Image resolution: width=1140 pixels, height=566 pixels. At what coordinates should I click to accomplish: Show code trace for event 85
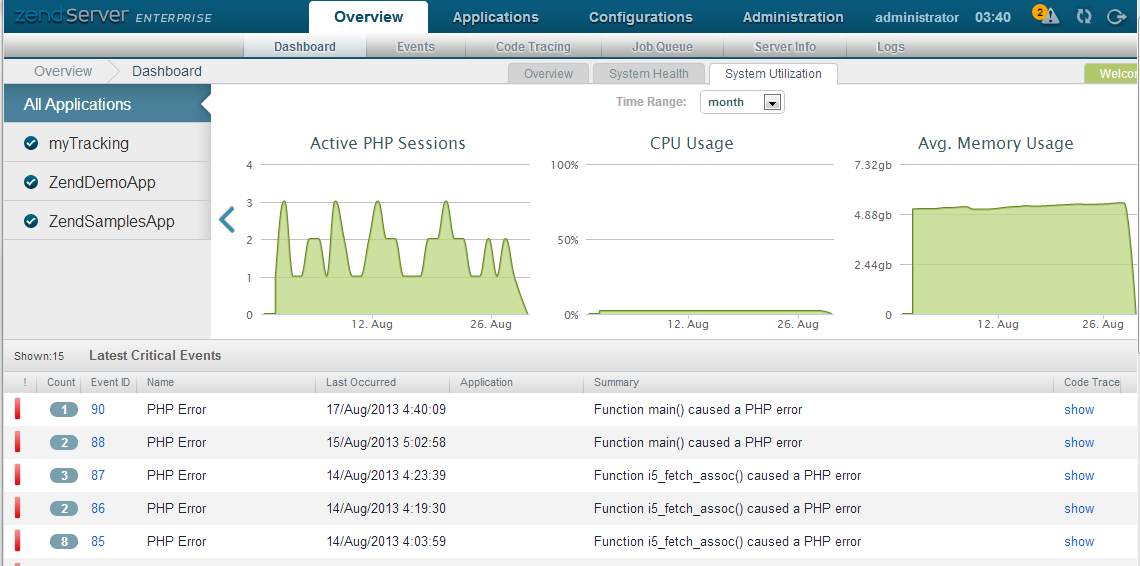(x=1079, y=541)
